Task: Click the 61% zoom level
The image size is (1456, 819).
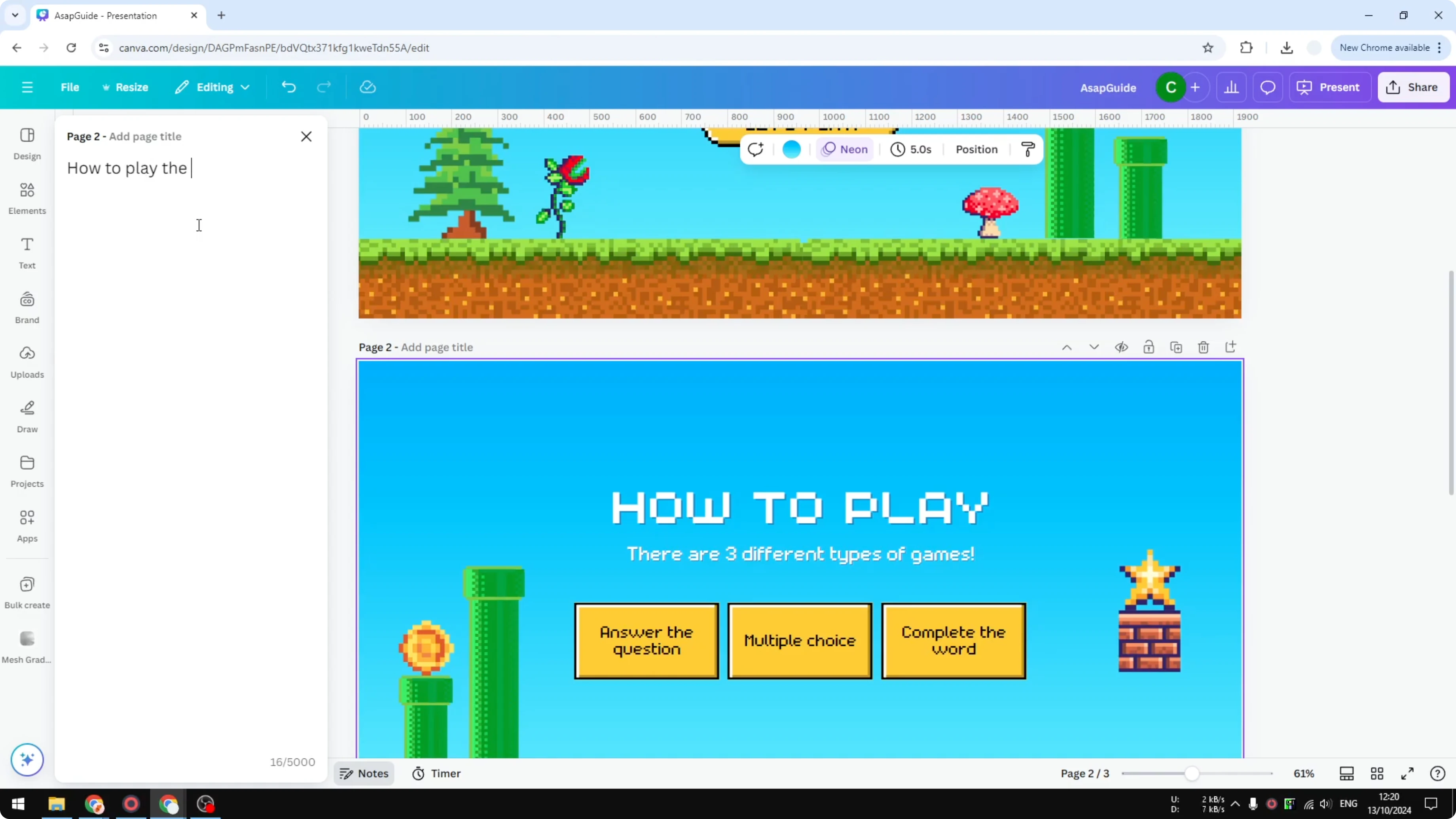Action: (x=1304, y=773)
